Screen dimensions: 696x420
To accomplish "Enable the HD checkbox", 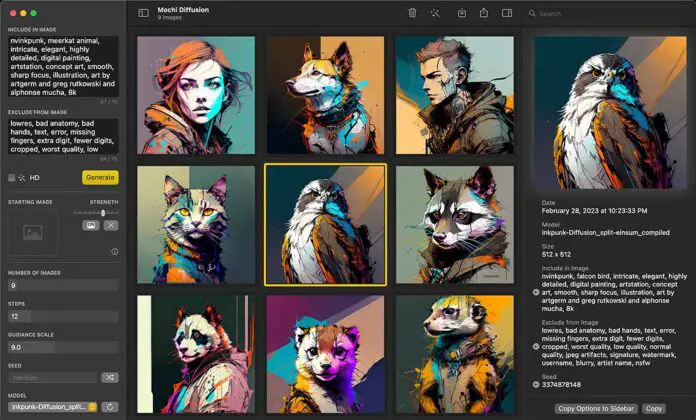I will 12,177.
